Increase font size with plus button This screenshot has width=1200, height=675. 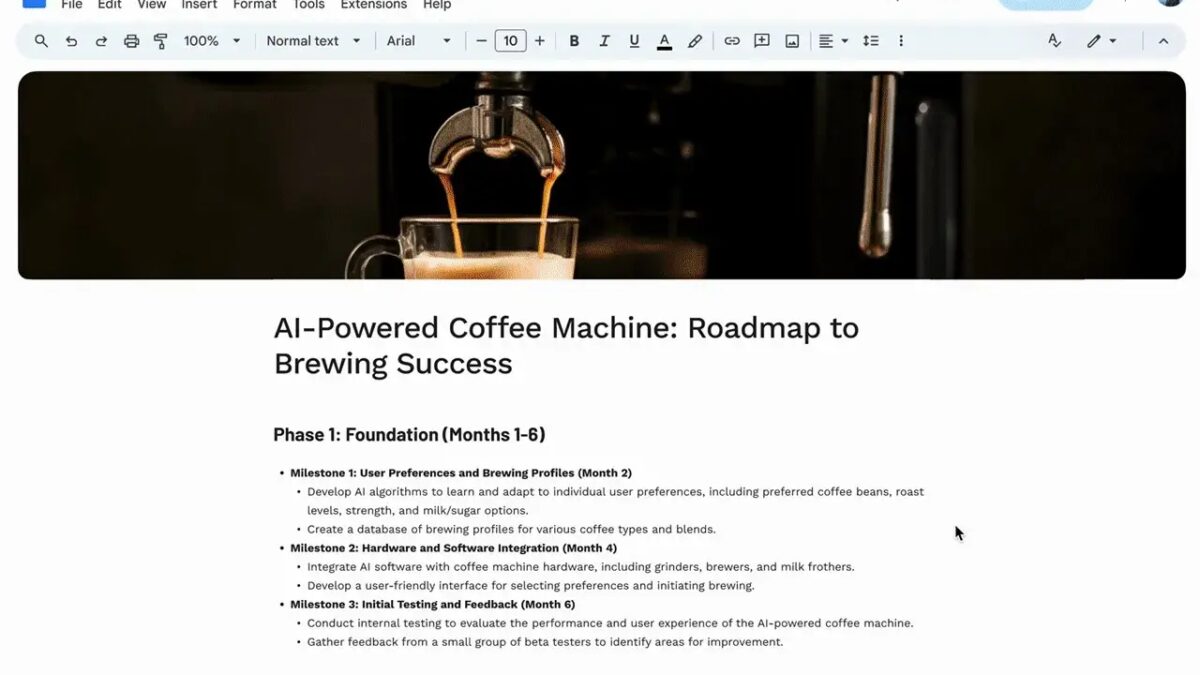click(540, 41)
